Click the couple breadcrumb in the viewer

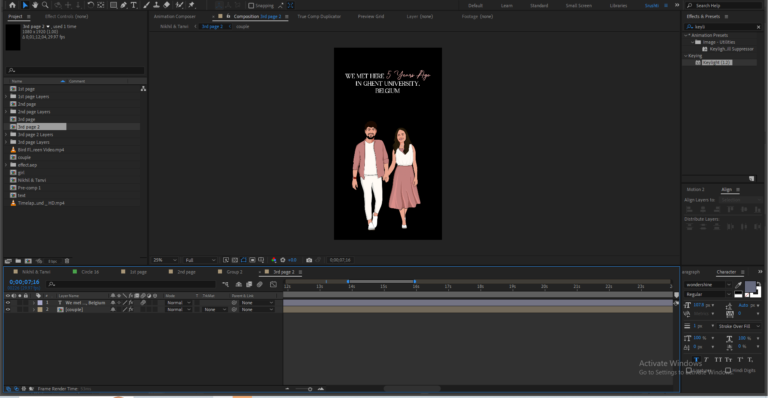pyautogui.click(x=242, y=26)
